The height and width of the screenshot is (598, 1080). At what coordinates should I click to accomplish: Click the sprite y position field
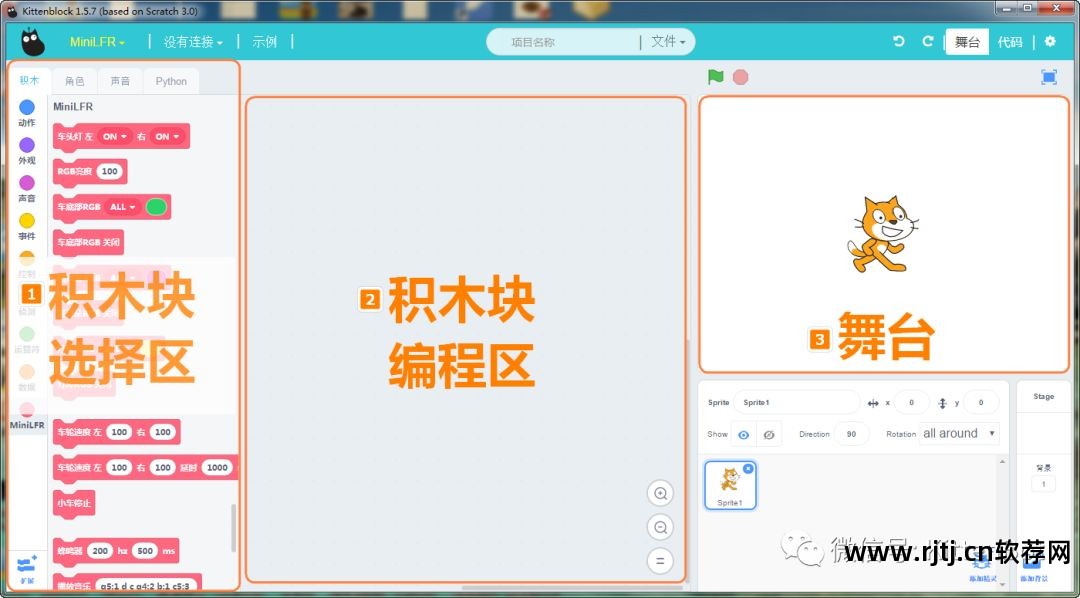(981, 402)
